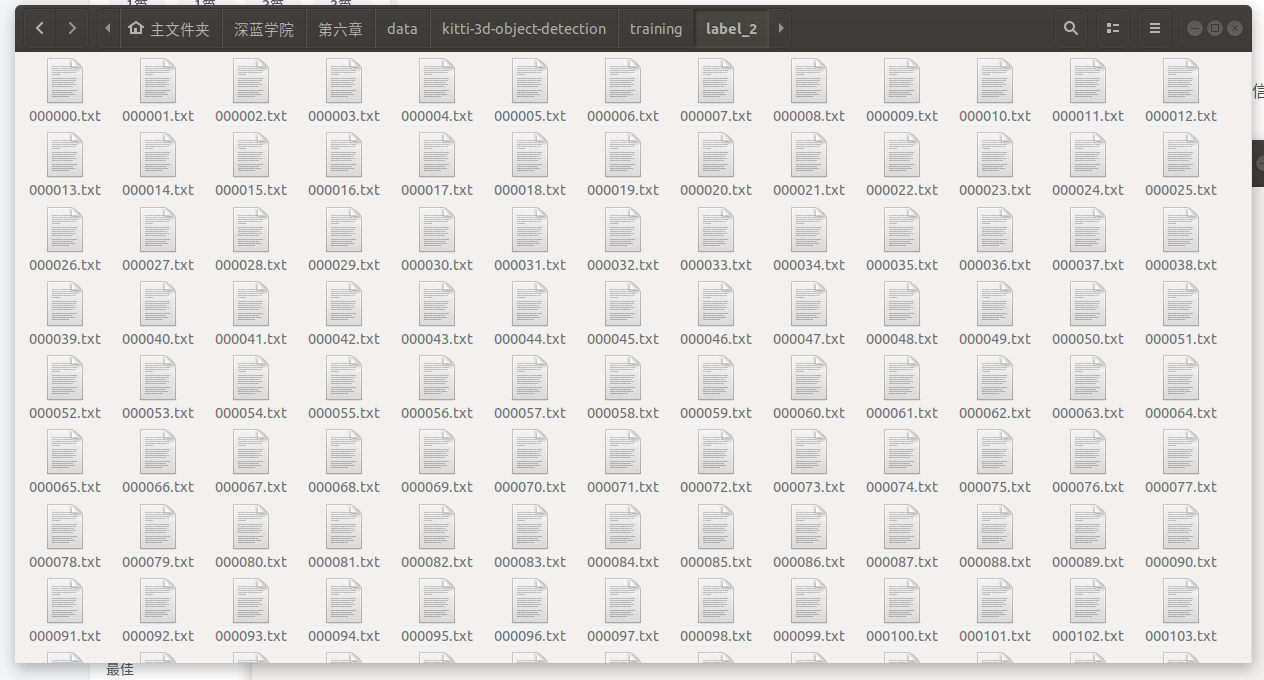This screenshot has height=680, width=1264.
Task: Click the file name label 000048.txt
Action: (902, 339)
